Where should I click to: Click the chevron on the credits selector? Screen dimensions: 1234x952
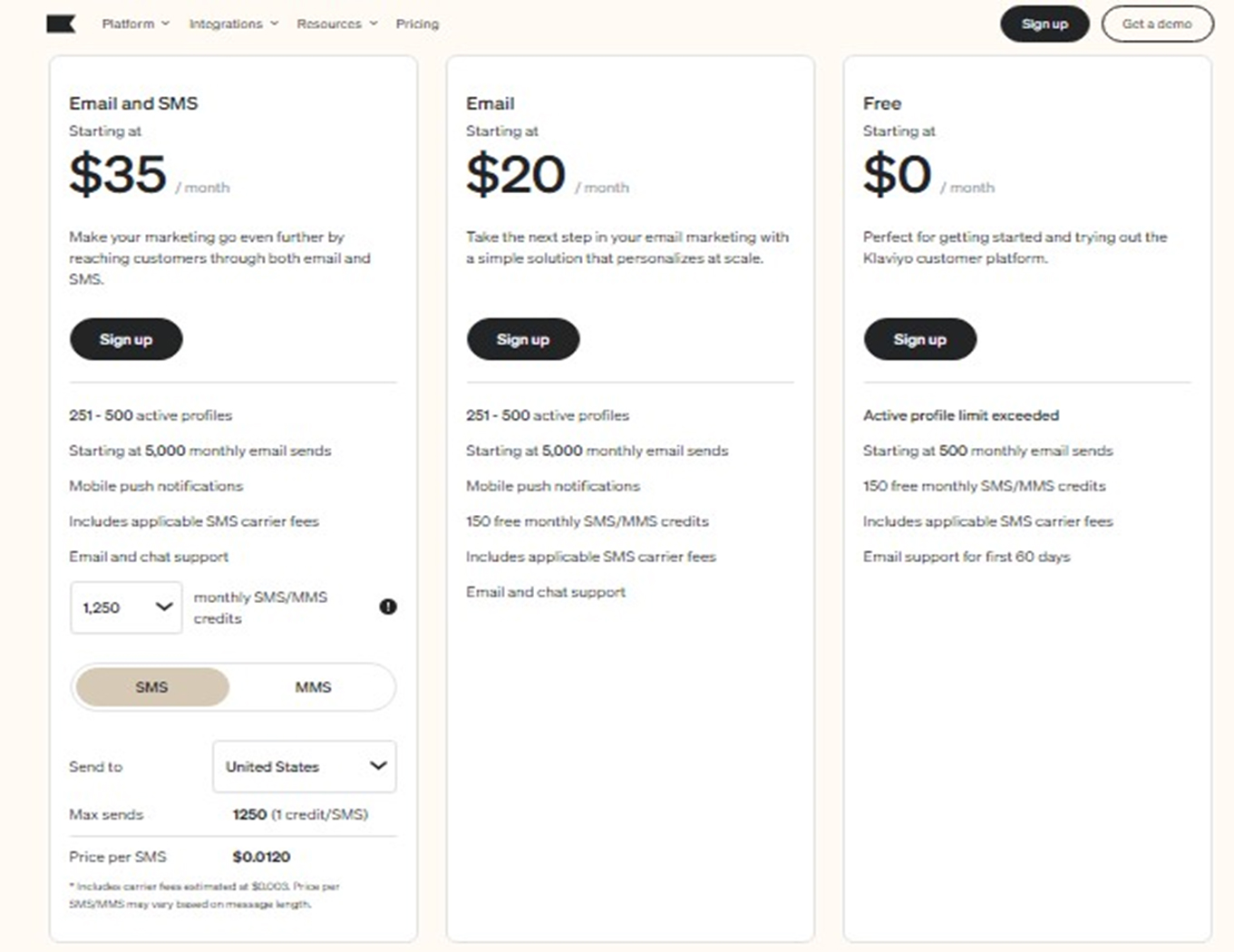(x=163, y=607)
